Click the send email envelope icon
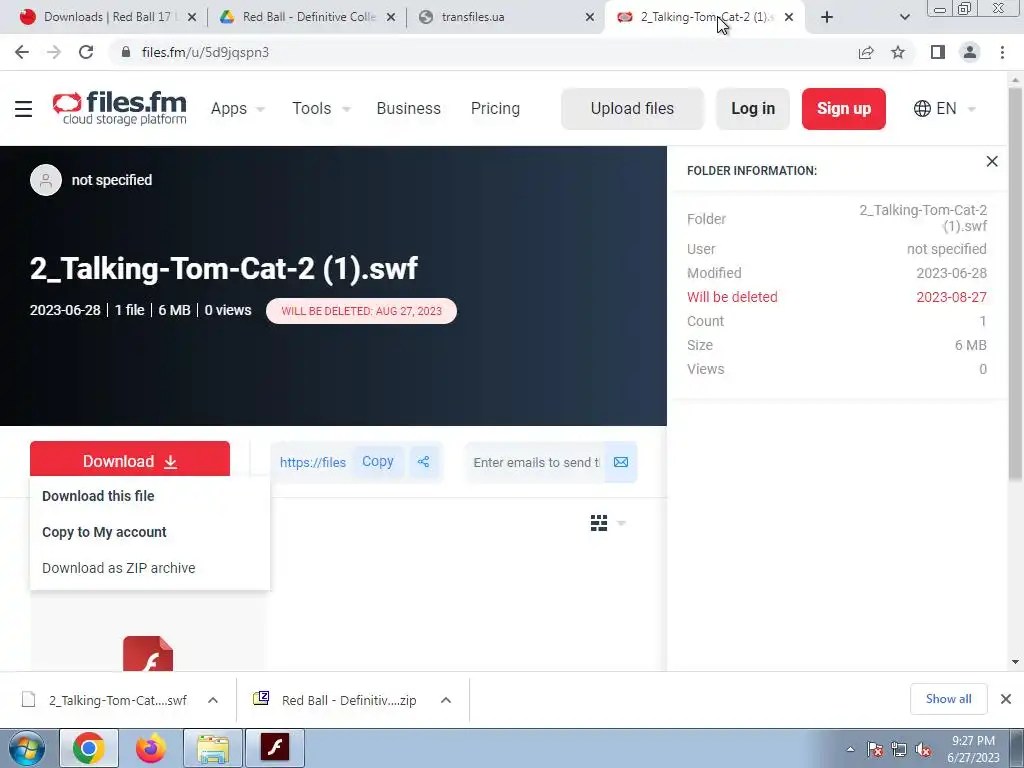Image resolution: width=1024 pixels, height=768 pixels. click(620, 462)
